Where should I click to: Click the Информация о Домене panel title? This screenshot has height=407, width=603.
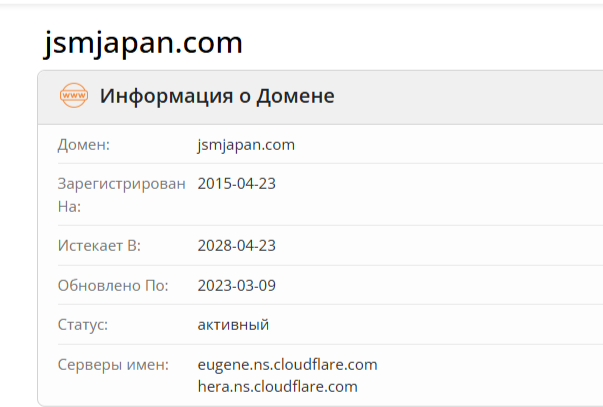tap(217, 96)
